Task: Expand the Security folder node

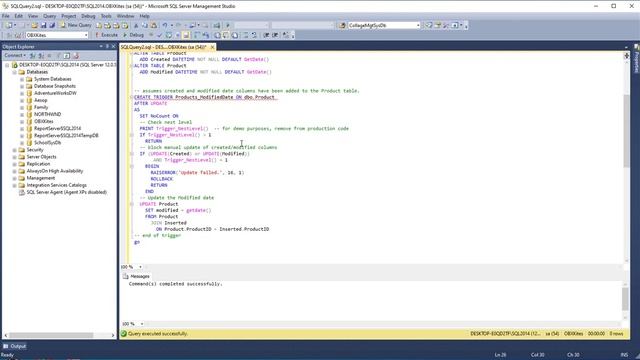Action: click(x=15, y=150)
